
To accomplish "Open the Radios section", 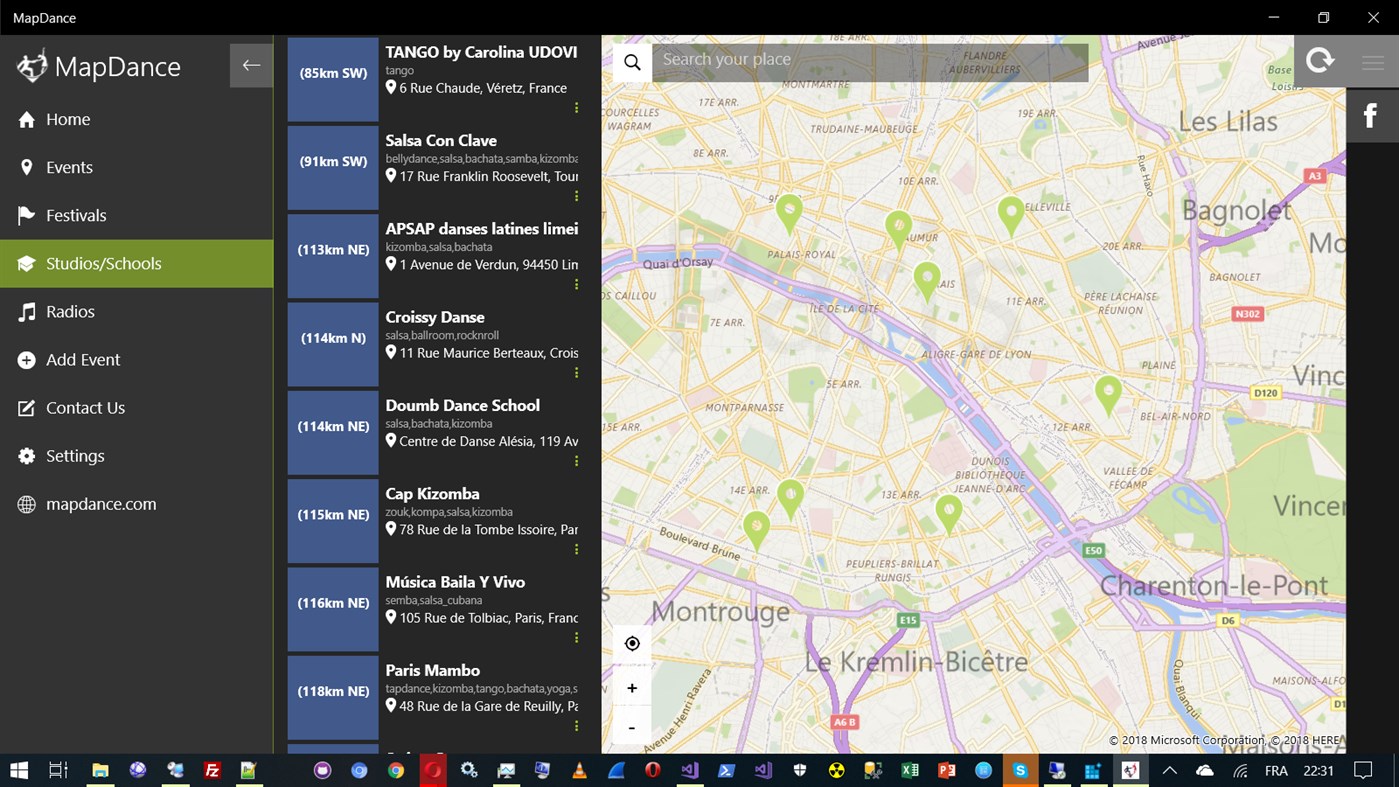I will 137,312.
